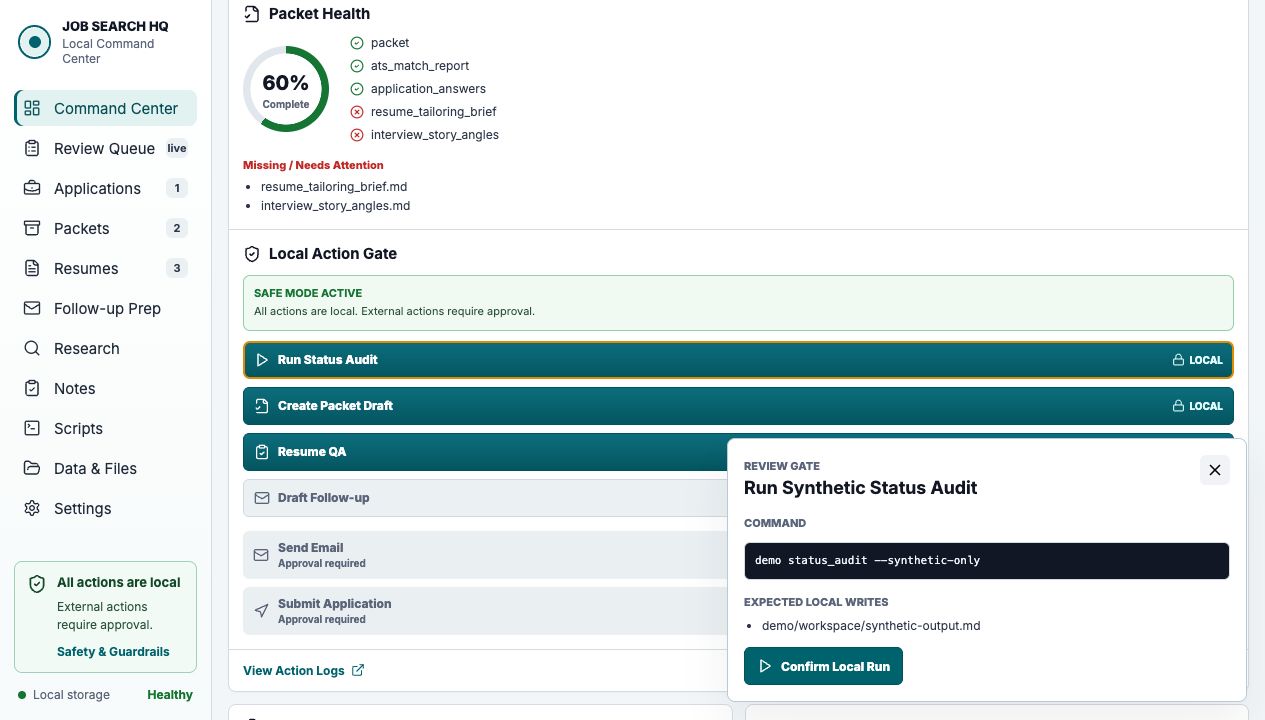Click the demo status_audit command box
This screenshot has height=720, width=1265.
(x=987, y=560)
